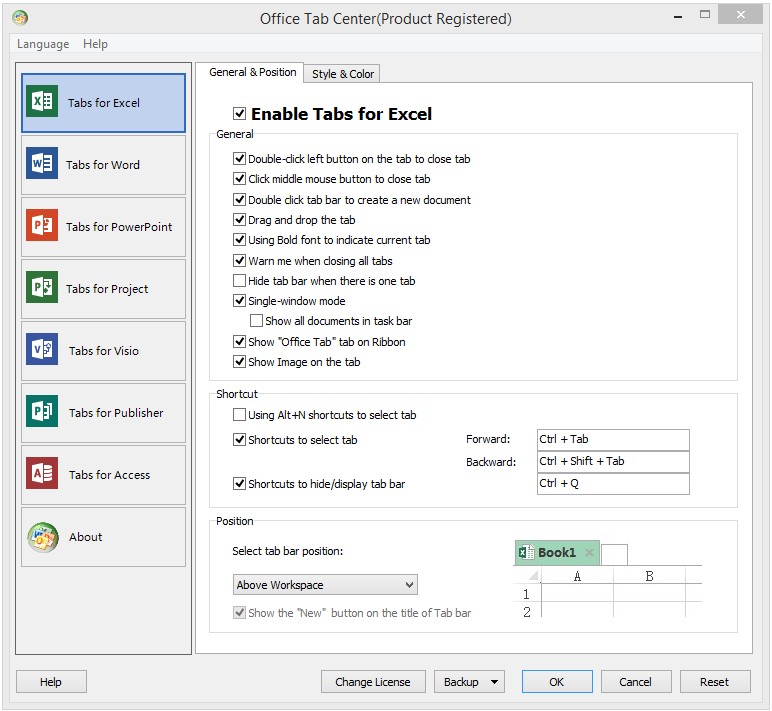Expand the Backup button dropdown arrow

tap(494, 682)
